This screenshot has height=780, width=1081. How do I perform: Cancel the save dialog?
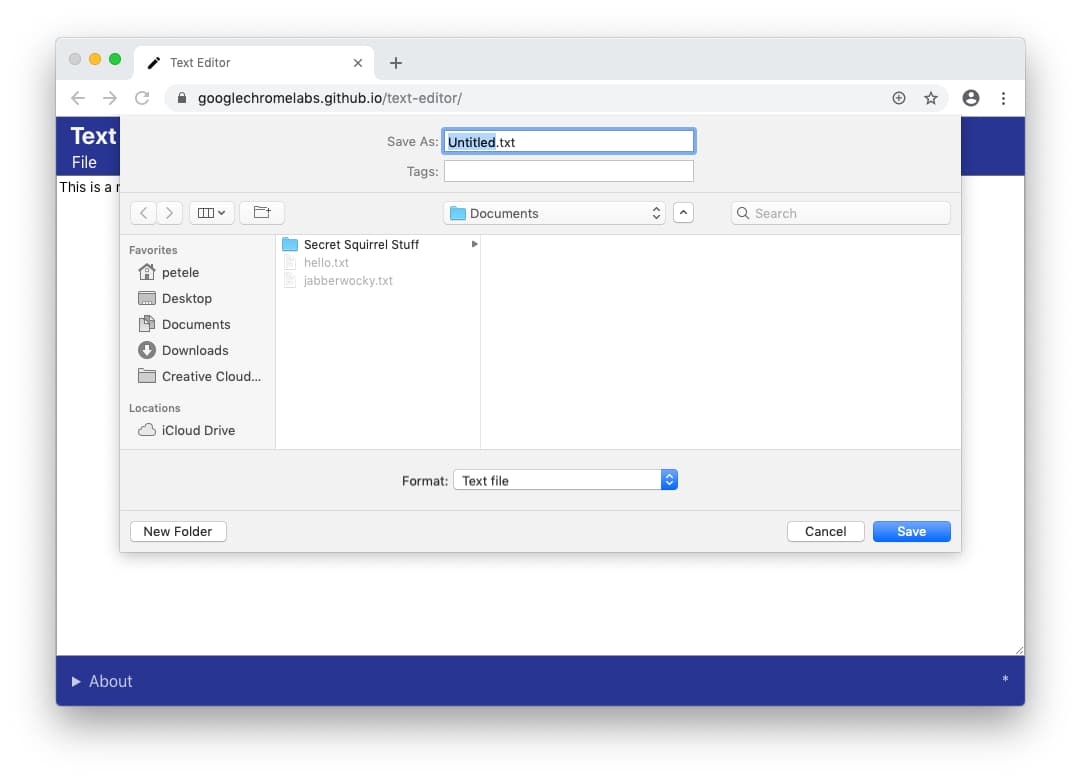(825, 531)
